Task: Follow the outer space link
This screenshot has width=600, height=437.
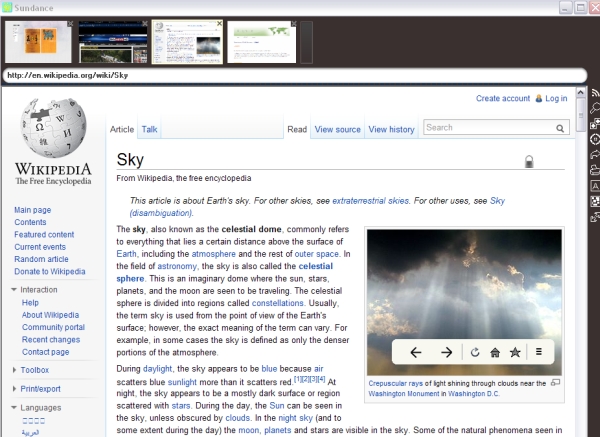Action: [x=316, y=254]
